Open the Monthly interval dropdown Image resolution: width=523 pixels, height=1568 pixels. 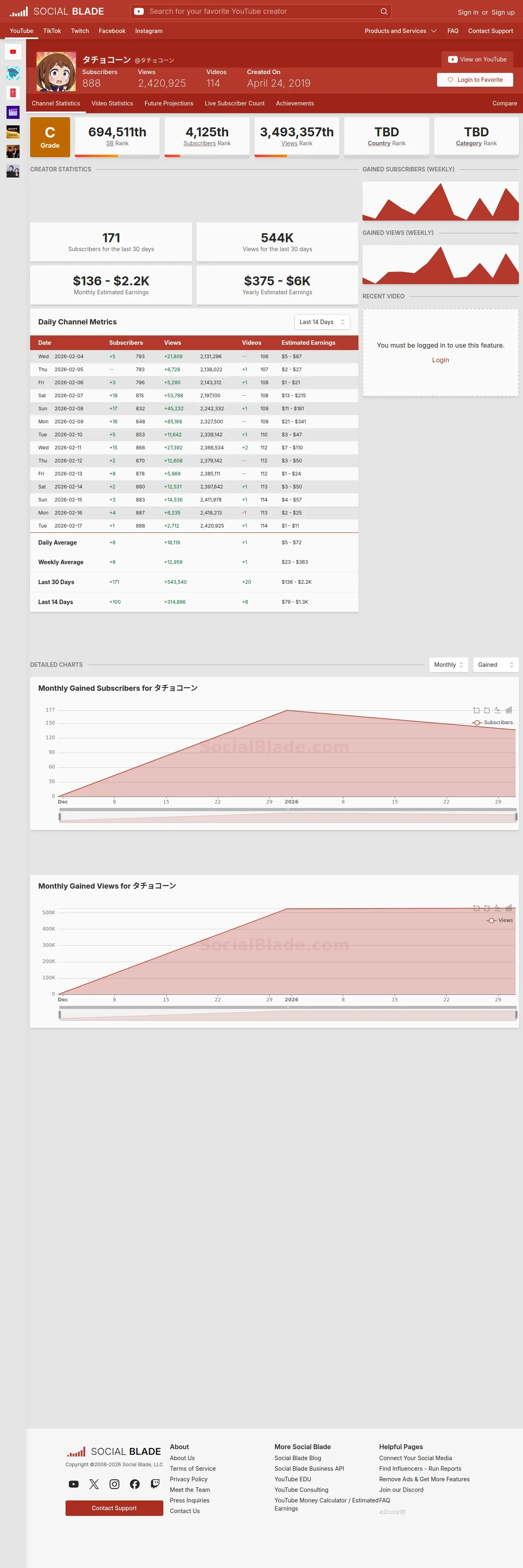pyautogui.click(x=449, y=665)
